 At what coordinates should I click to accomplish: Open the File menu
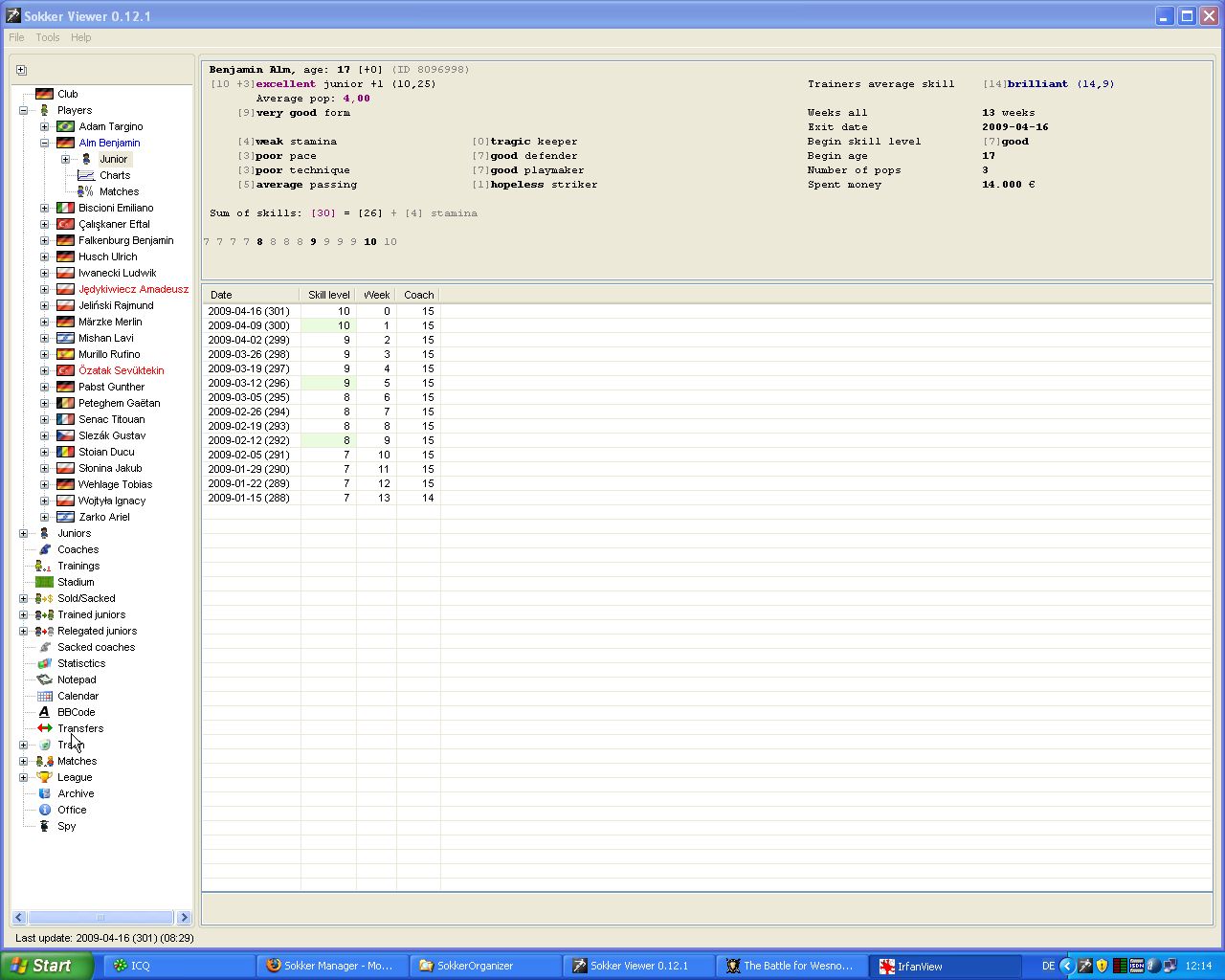pyautogui.click(x=16, y=37)
